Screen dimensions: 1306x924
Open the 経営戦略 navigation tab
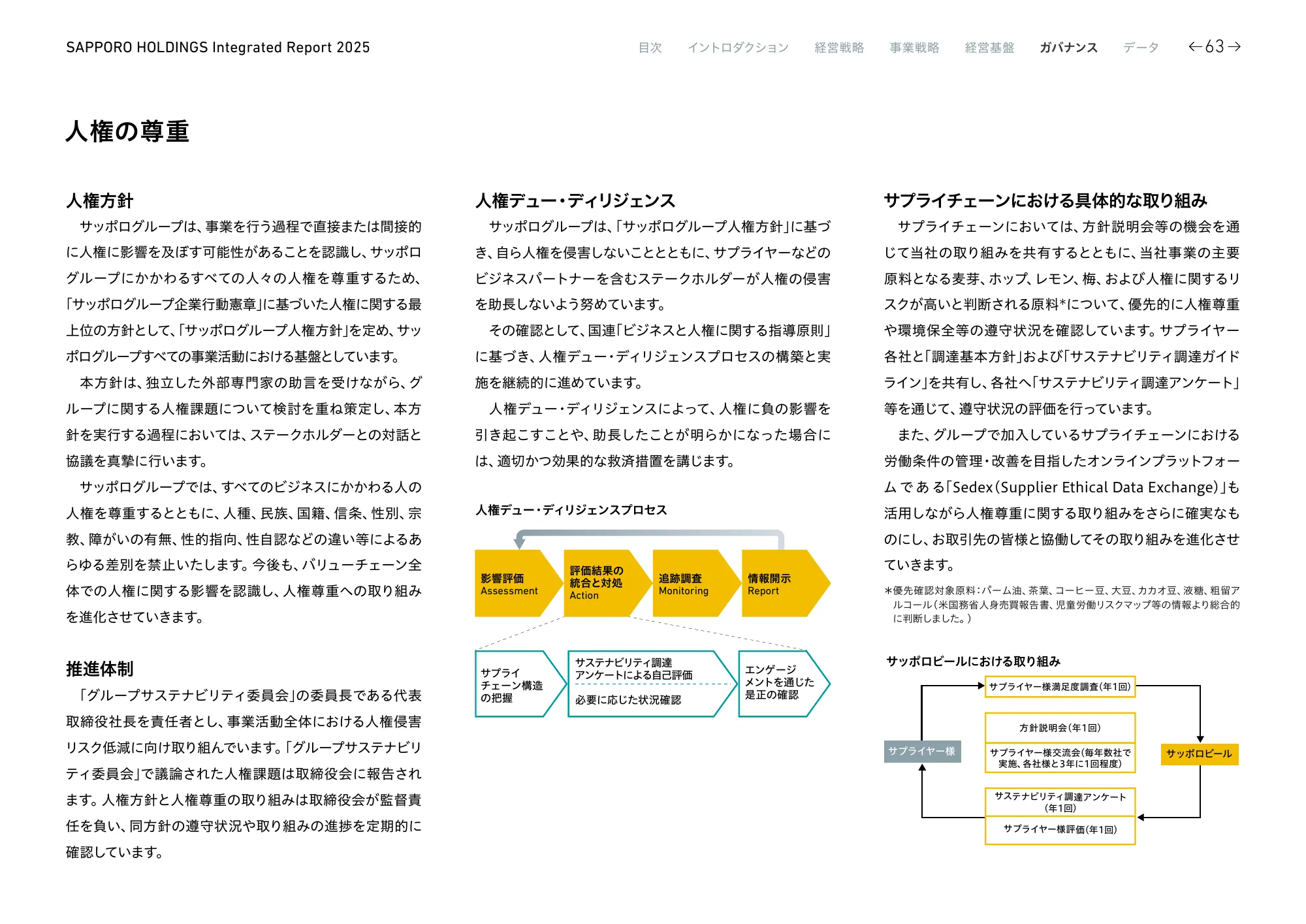coord(839,48)
